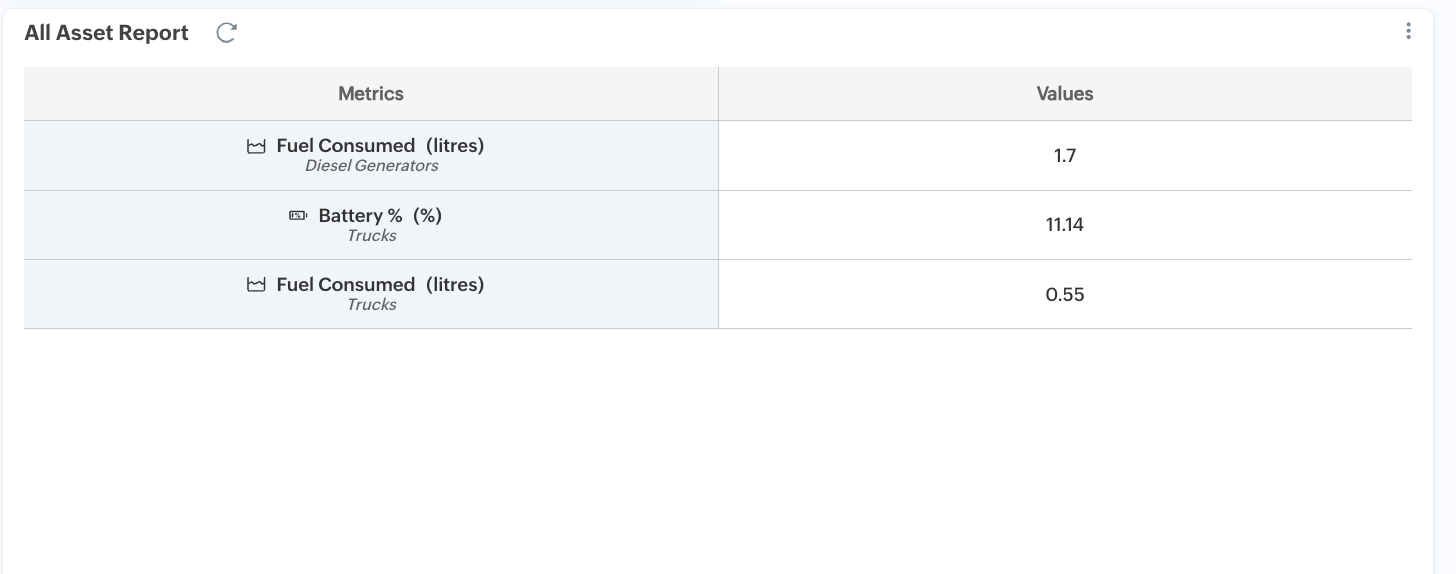Image resolution: width=1456 pixels, height=574 pixels.
Task: Click the fuel icon in Trucks fuel row
Action: [257, 285]
